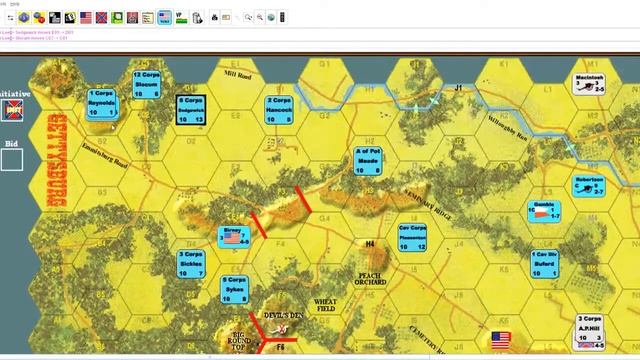Click the US flag toolbar icon
640x360 pixels.
[86, 18]
